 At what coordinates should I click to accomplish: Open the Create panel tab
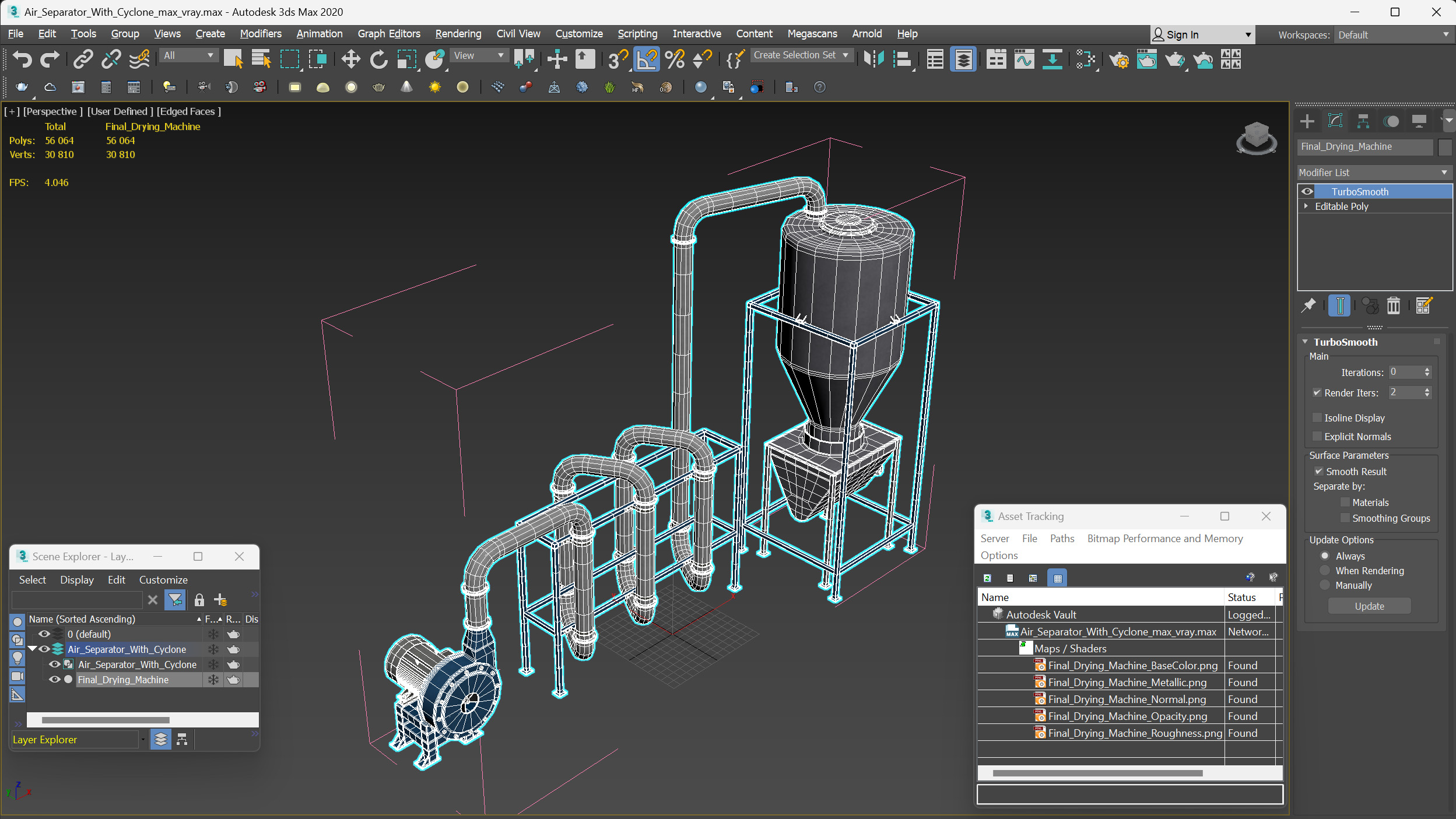(x=1307, y=121)
